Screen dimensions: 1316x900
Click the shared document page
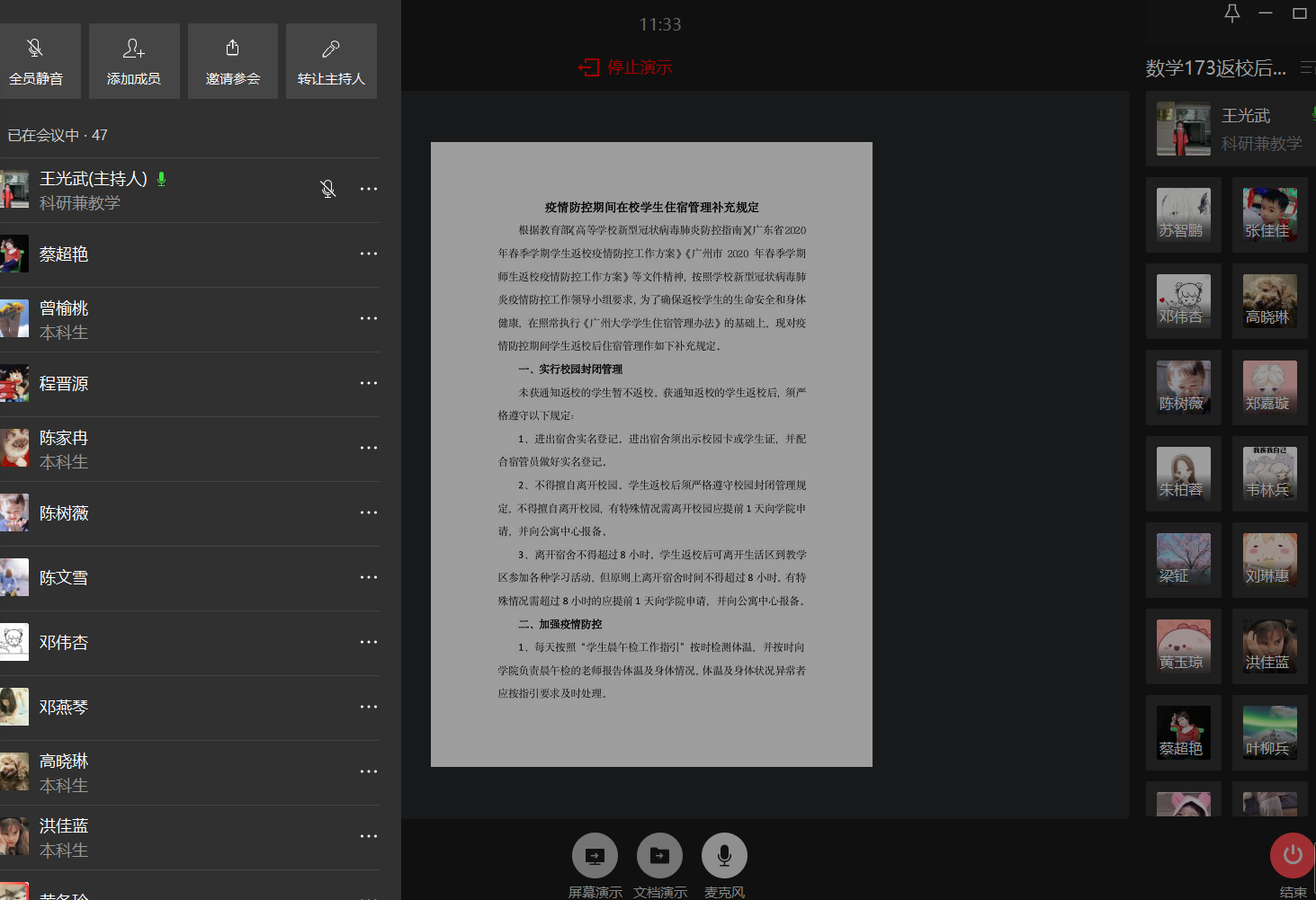[x=651, y=454]
